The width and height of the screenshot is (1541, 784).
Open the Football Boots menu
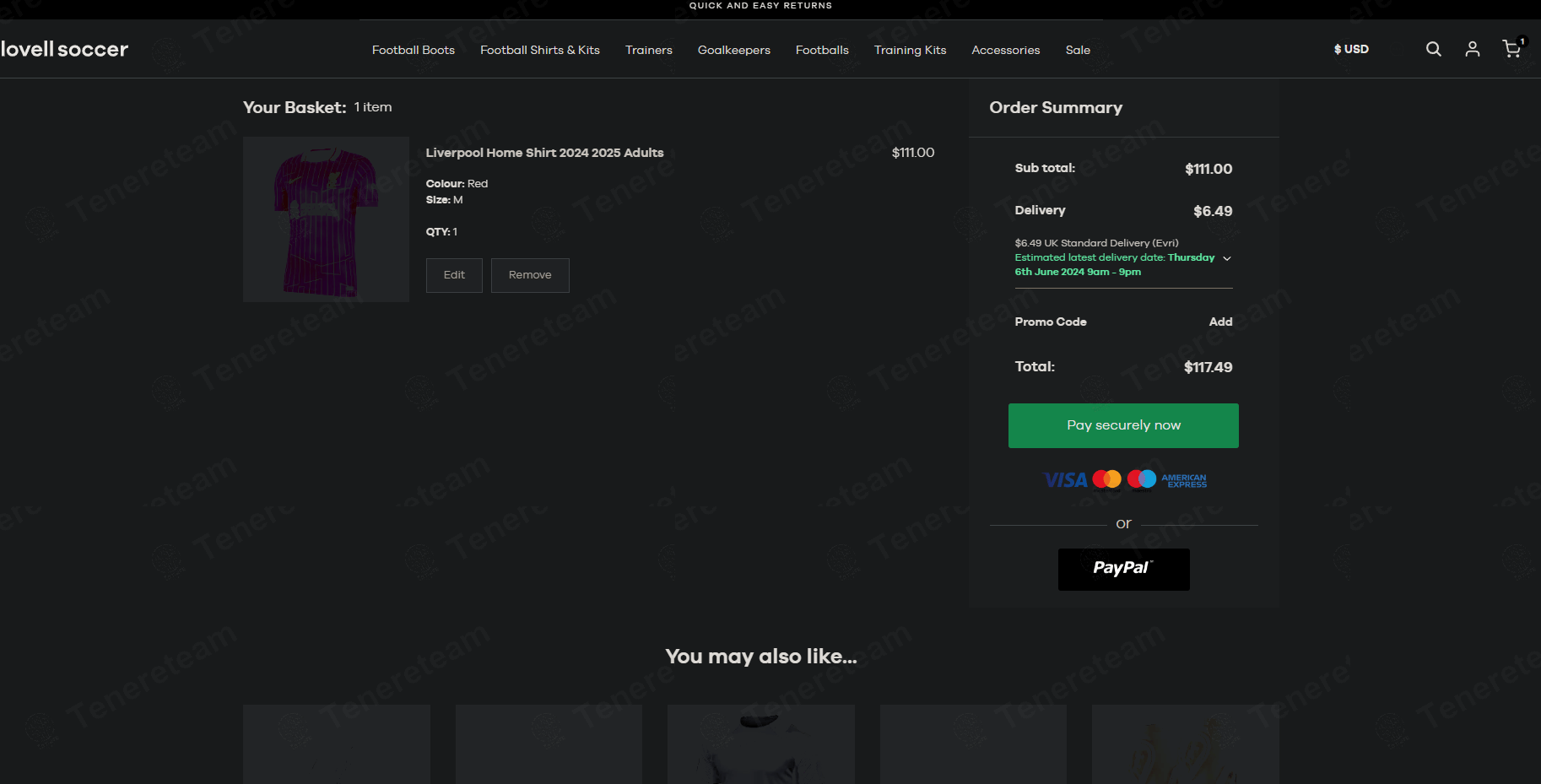(414, 50)
